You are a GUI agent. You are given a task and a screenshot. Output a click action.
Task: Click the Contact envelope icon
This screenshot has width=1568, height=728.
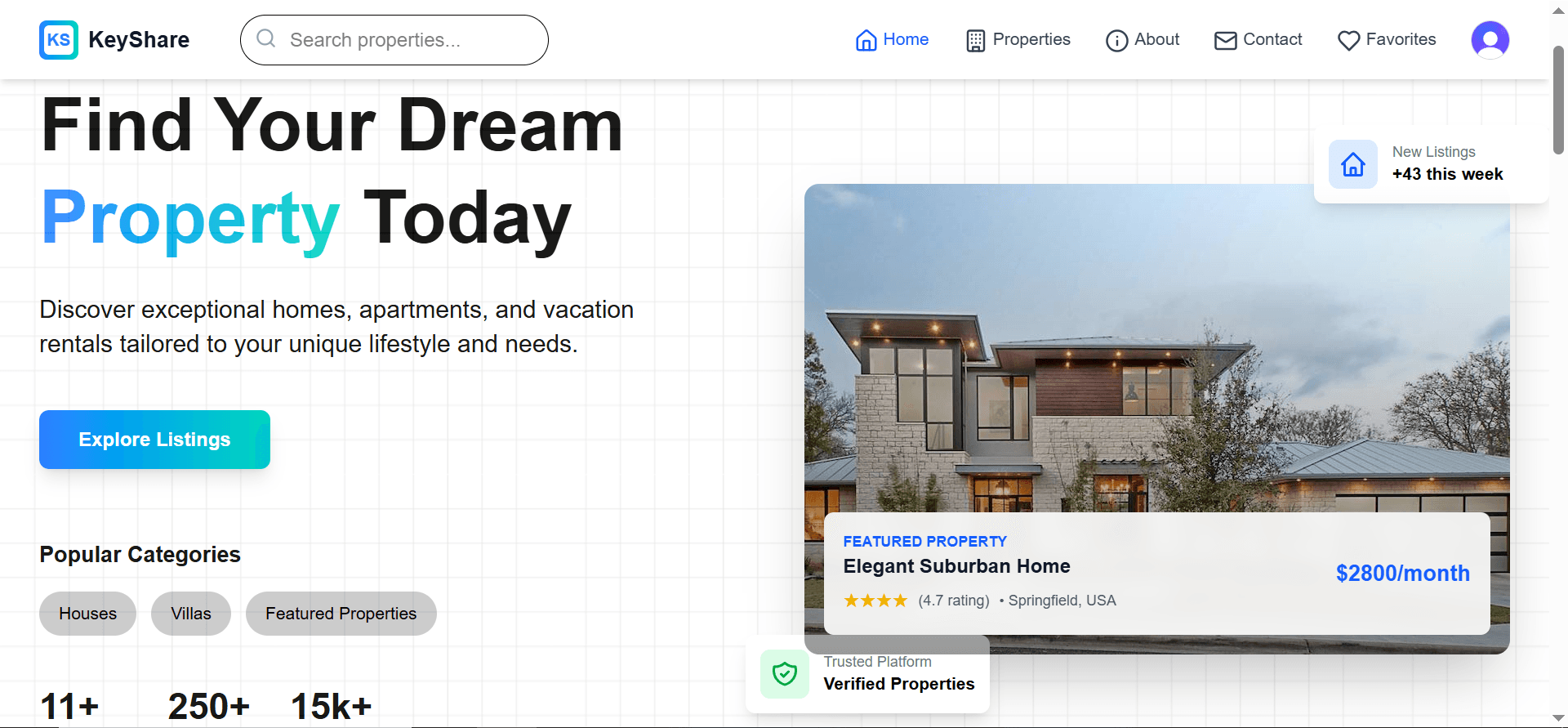click(x=1225, y=41)
